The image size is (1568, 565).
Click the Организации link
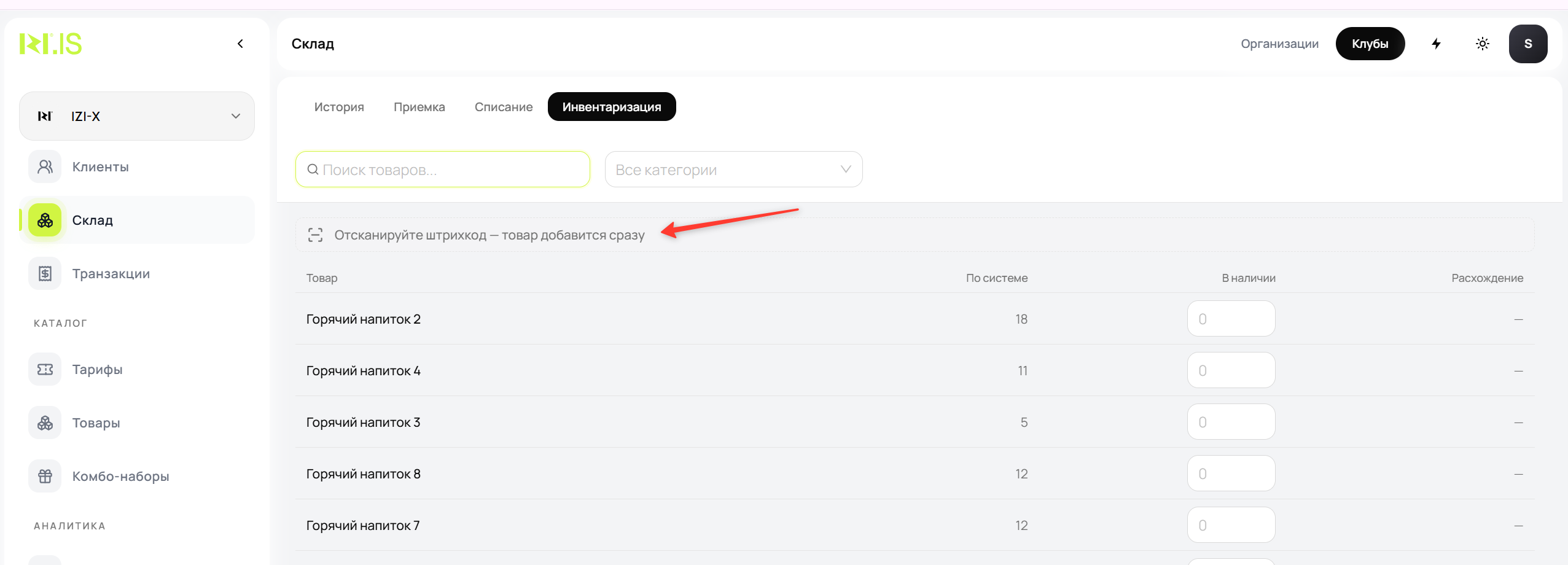pos(1279,44)
